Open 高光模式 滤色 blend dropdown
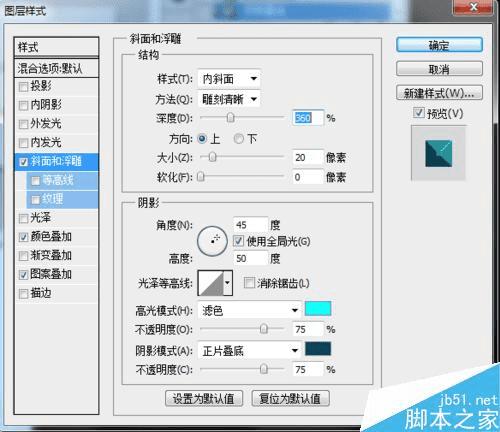Viewport: 500px width, 432px height. [249, 310]
